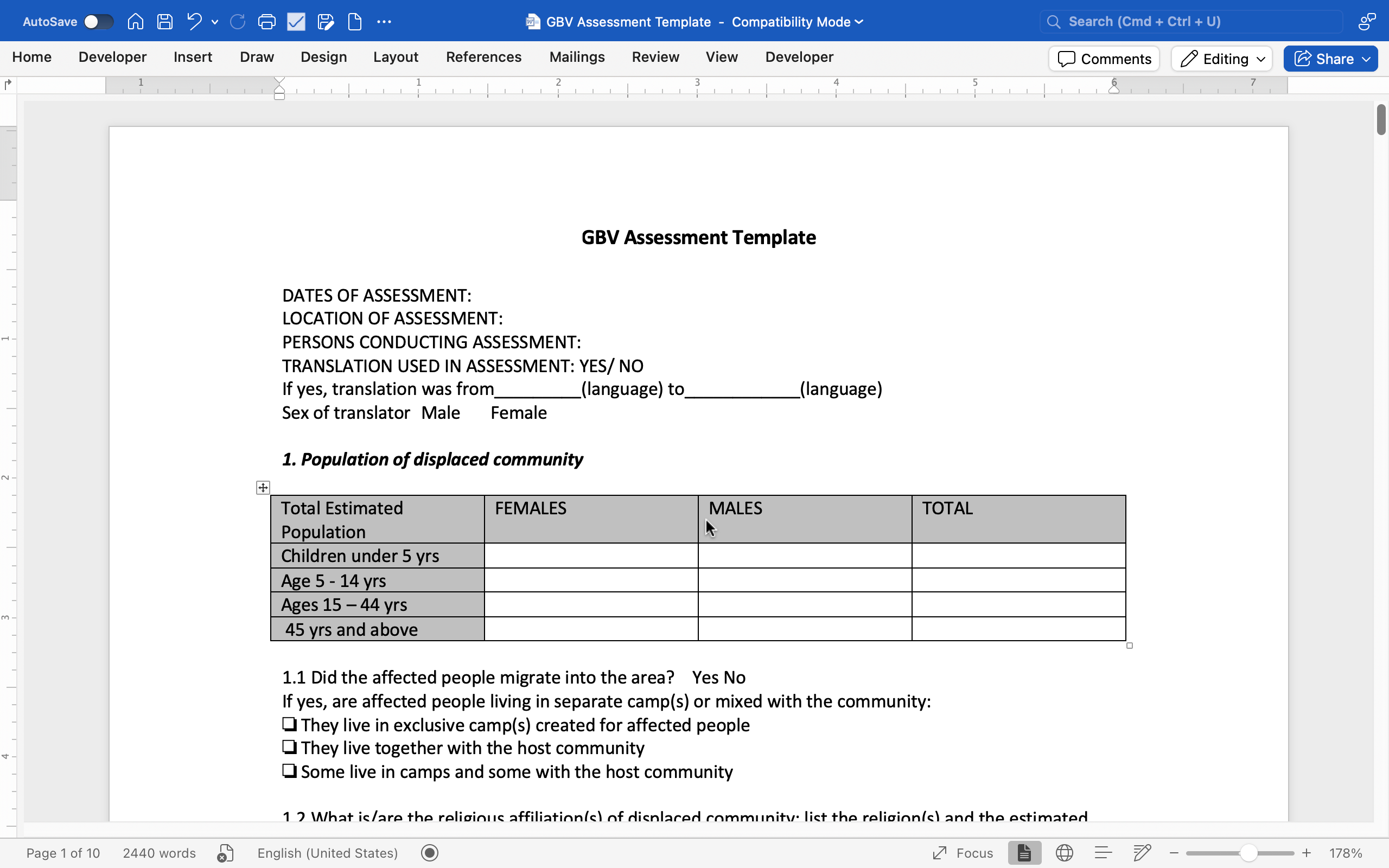Open the Layout ribbon tab

(x=396, y=57)
